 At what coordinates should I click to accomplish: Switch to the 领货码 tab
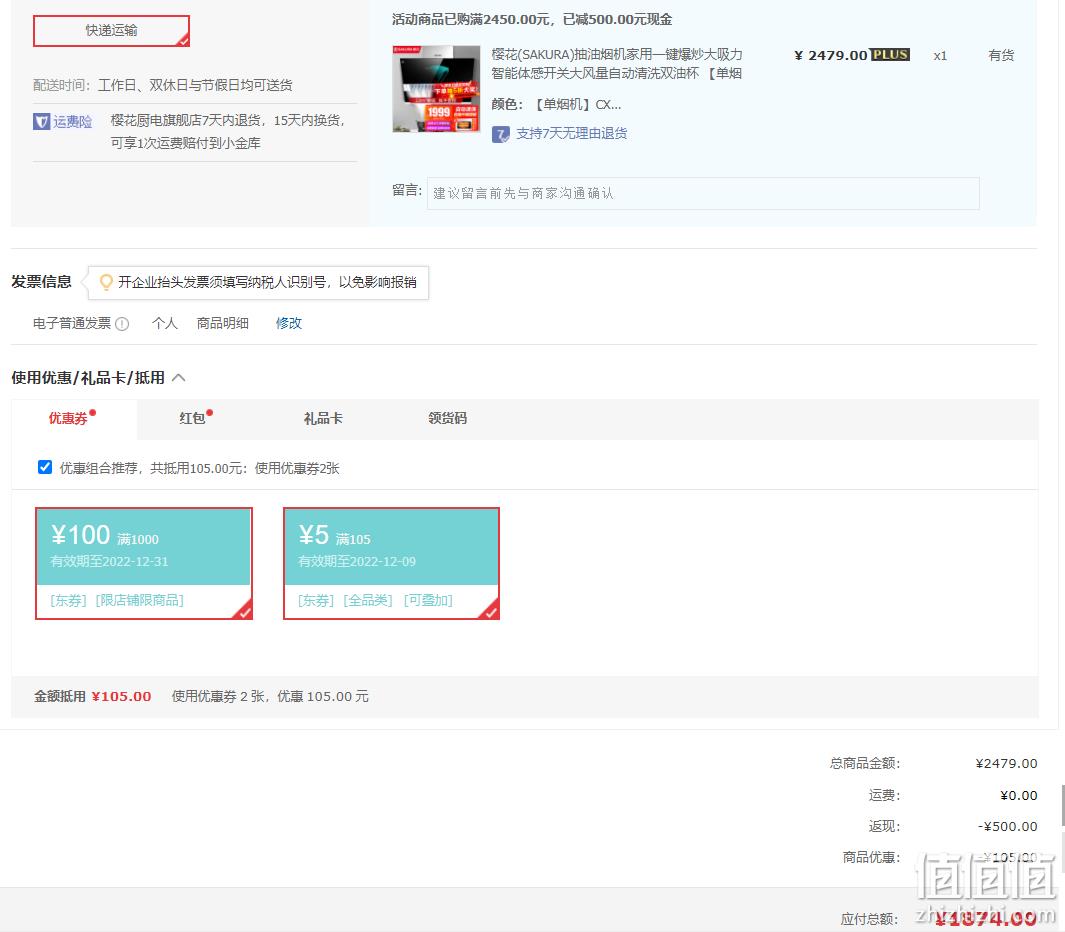pos(448,418)
